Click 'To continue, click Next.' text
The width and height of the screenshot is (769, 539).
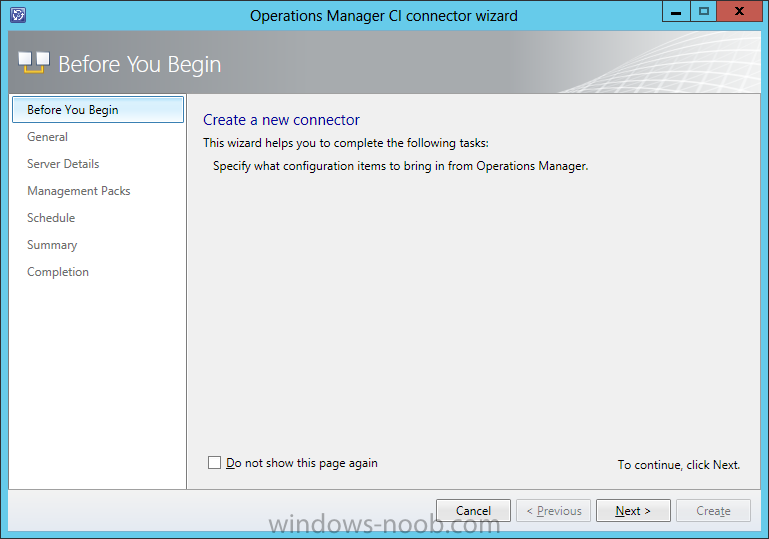click(x=679, y=464)
